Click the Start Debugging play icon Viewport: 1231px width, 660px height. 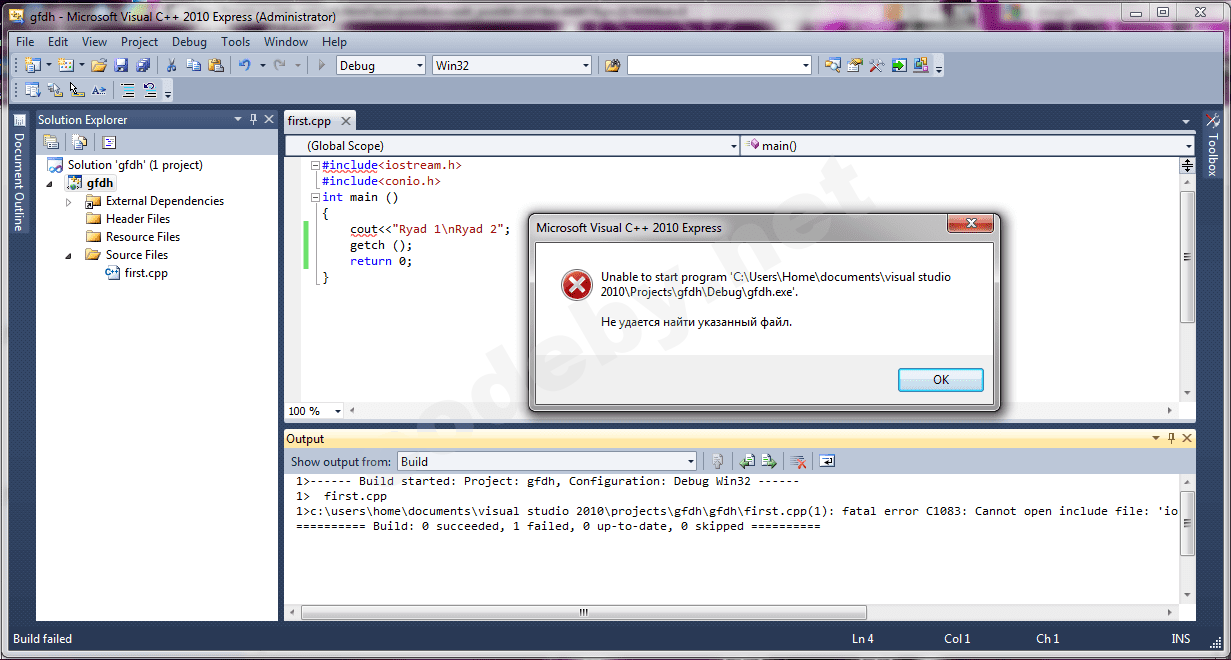(x=322, y=65)
